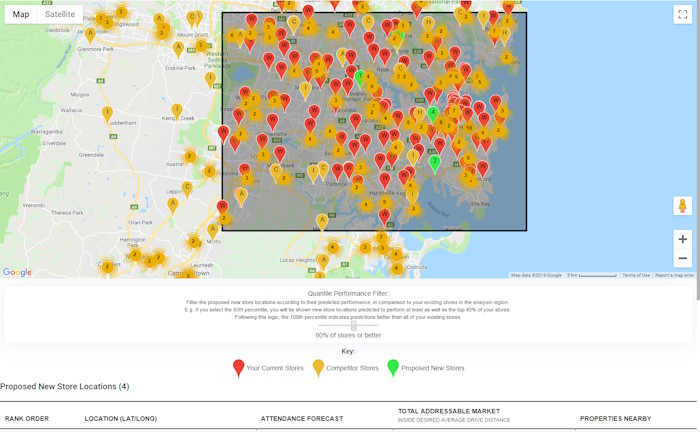Switch to the Map view tab

21,14
